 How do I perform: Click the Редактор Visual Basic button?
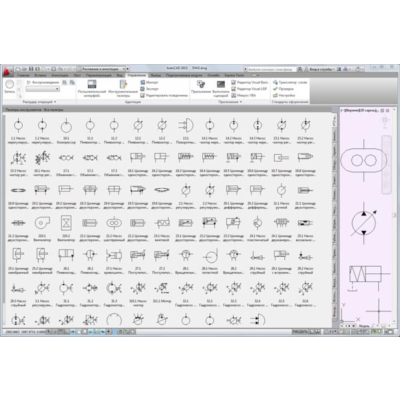click(250, 82)
